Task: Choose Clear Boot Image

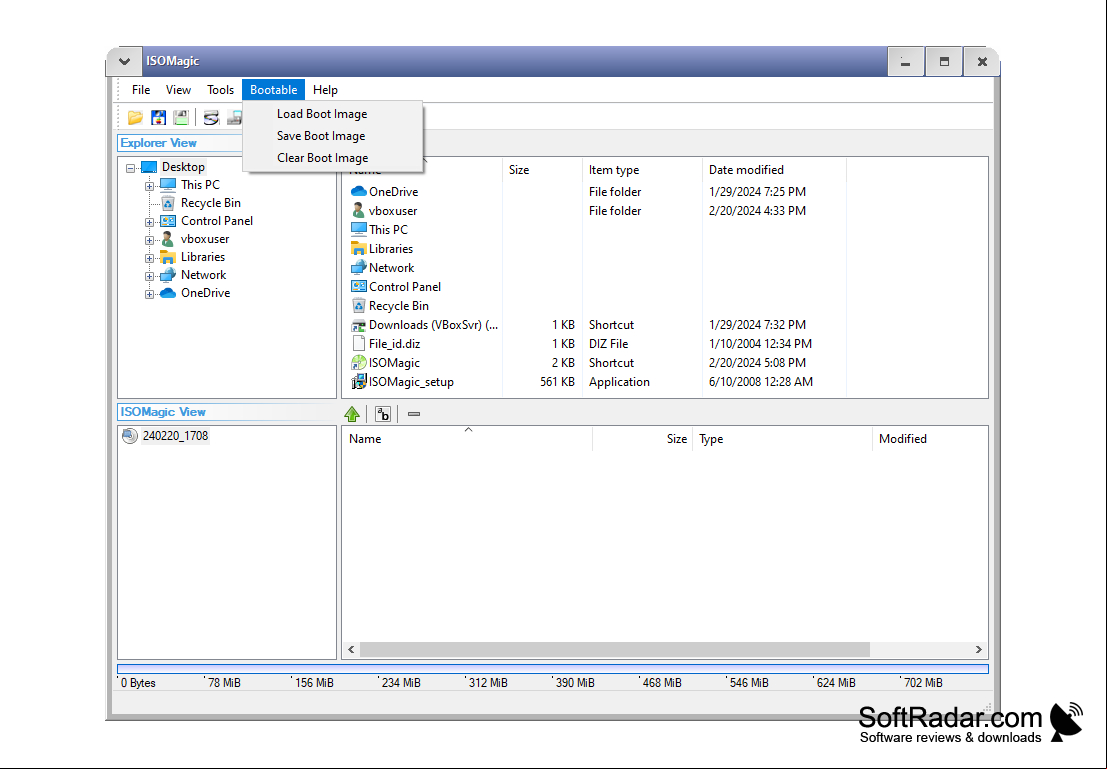Action: (x=333, y=157)
